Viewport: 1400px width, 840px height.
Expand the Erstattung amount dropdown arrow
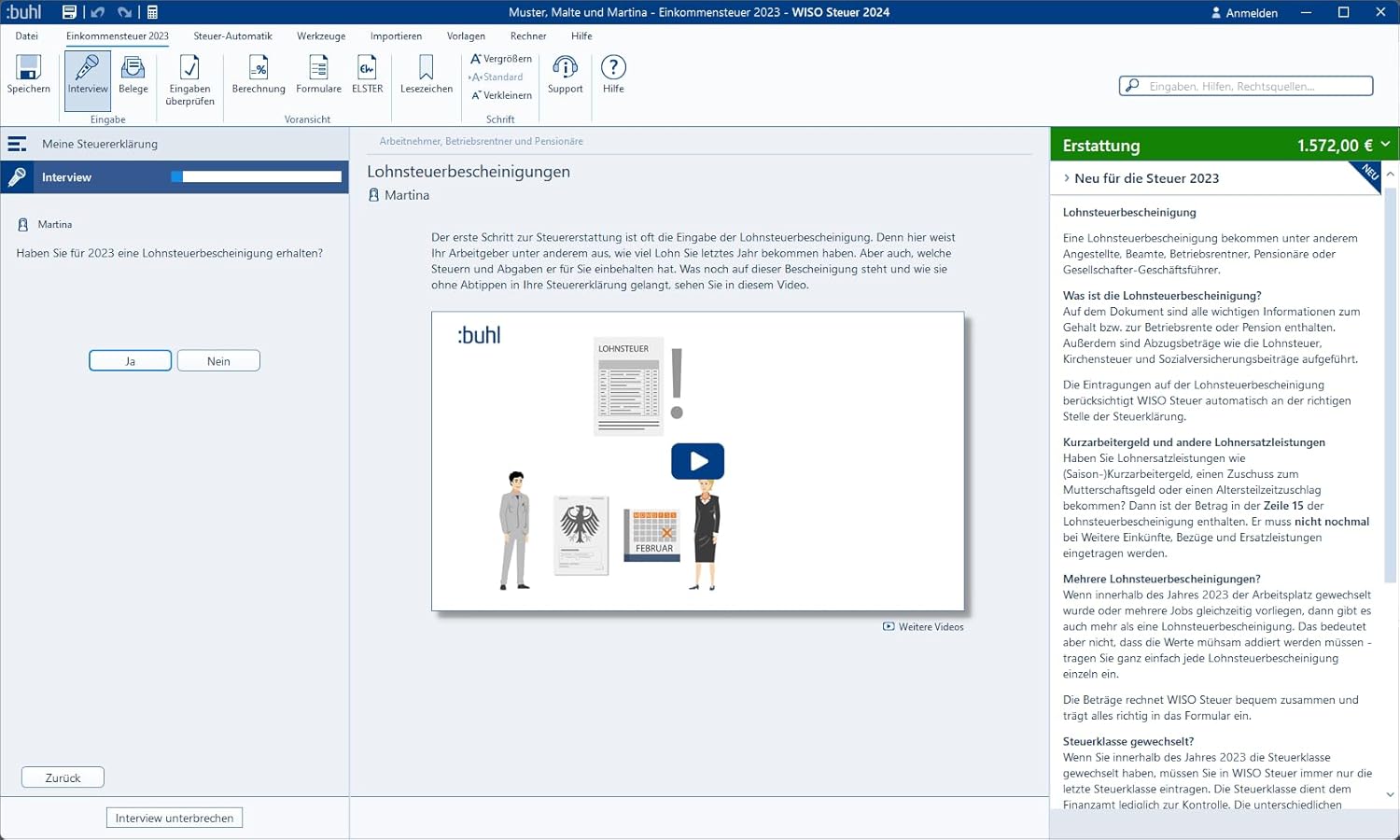click(x=1385, y=145)
